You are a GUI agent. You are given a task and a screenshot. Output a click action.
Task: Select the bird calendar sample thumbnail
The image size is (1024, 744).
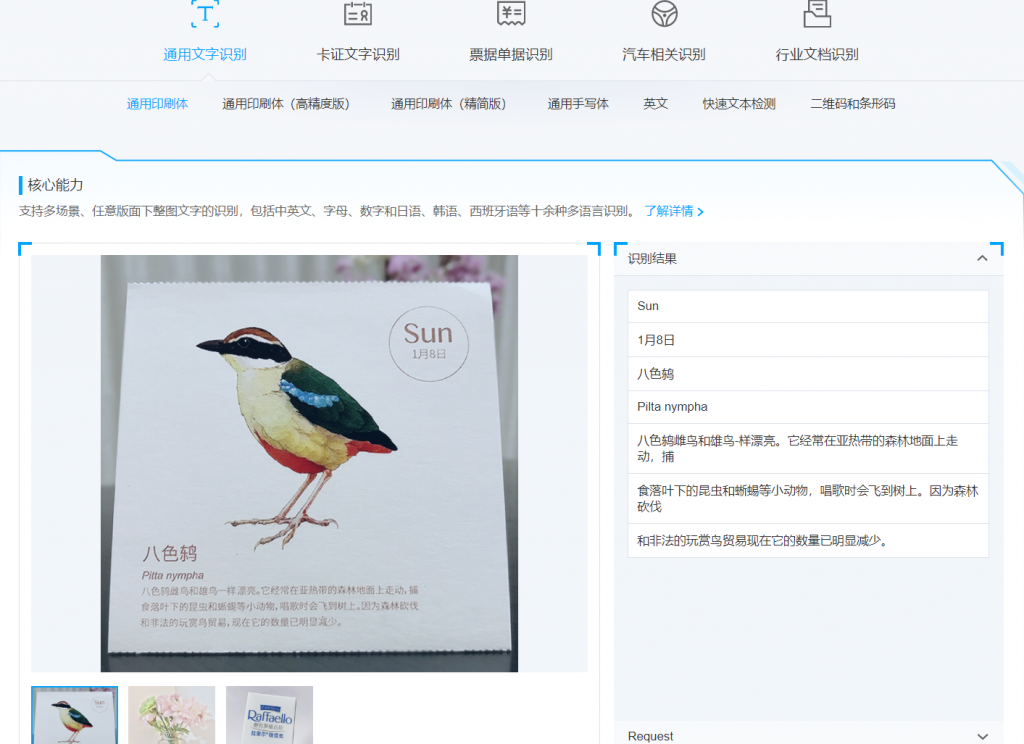pos(74,714)
